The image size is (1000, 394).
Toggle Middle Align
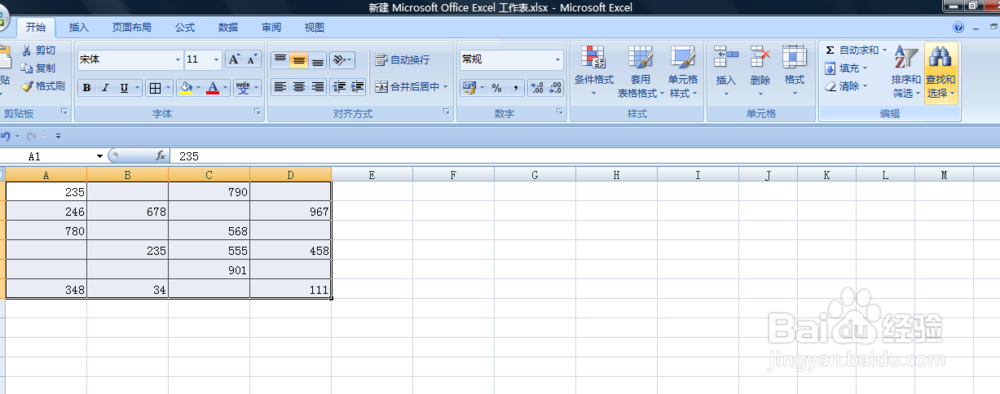(298, 60)
